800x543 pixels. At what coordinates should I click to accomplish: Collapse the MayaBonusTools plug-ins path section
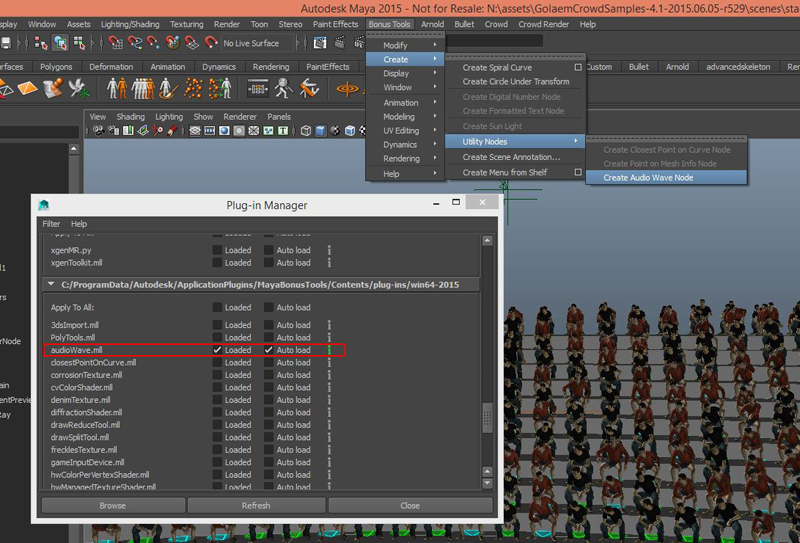(51, 286)
